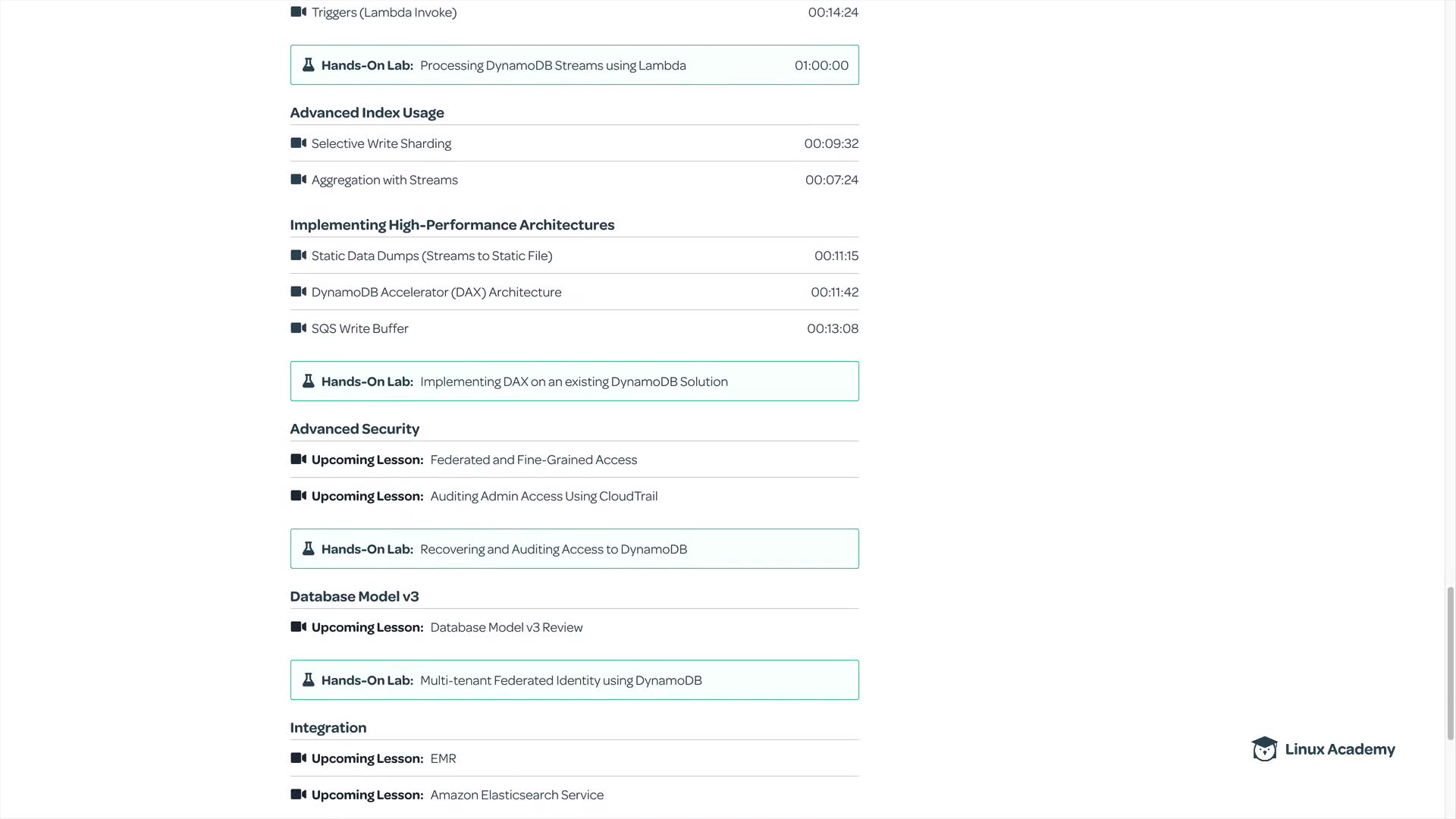Click flask icon on Implementing DAX lab
The image size is (1456, 819).
pos(309,381)
